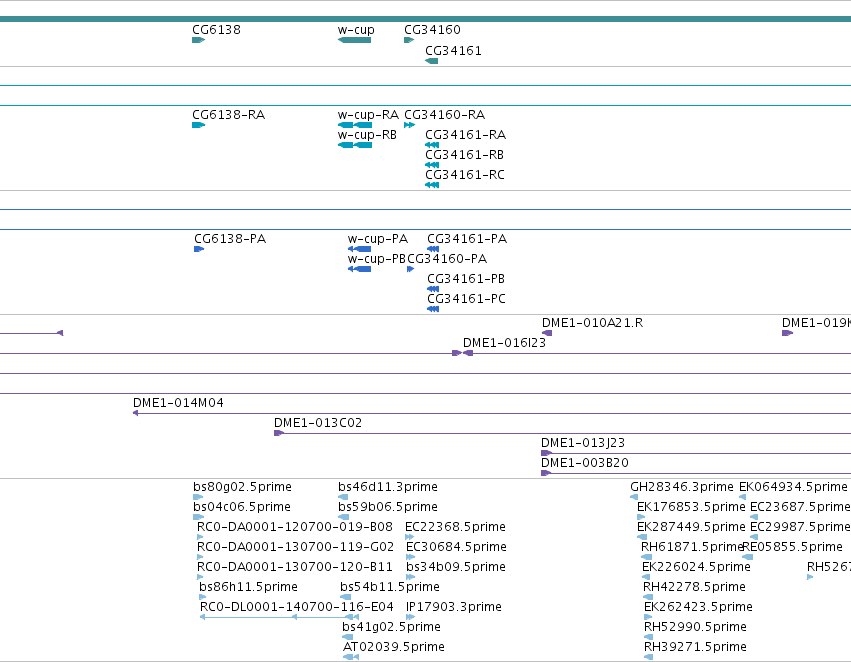
Task: Select CG34161-PC feature label
Action: pyautogui.click(x=466, y=299)
